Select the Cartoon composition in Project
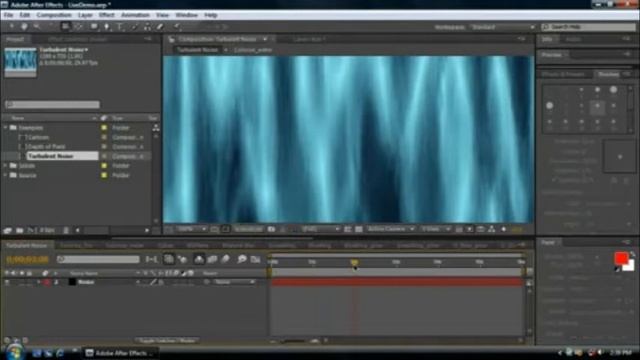The width and height of the screenshot is (640, 360). 39,138
